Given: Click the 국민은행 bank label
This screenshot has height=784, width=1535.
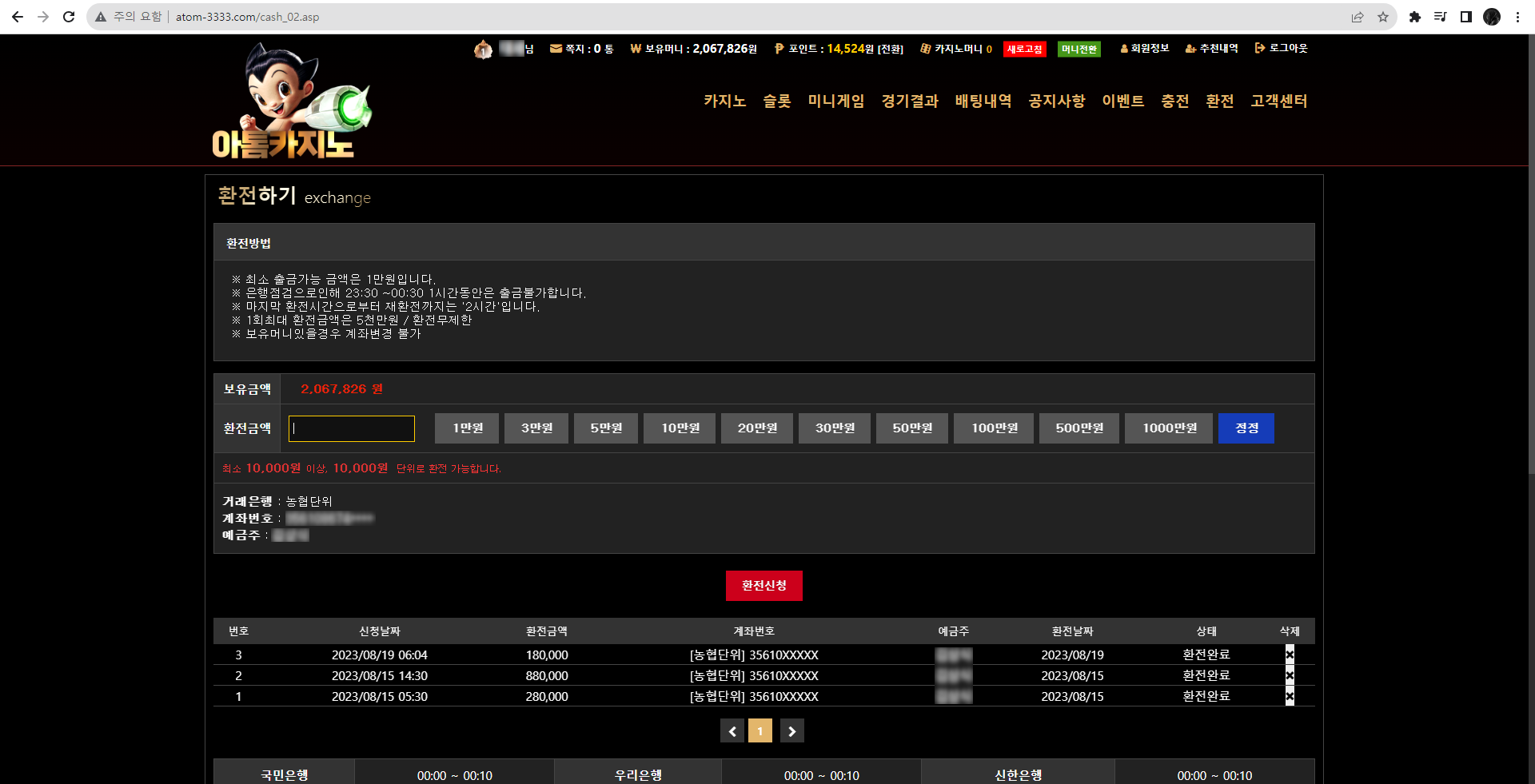Looking at the screenshot, I should pyautogui.click(x=285, y=775).
